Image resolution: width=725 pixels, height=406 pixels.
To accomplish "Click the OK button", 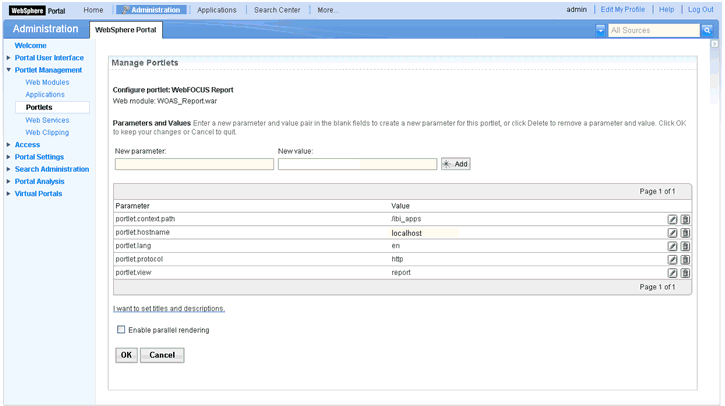I will (x=126, y=355).
